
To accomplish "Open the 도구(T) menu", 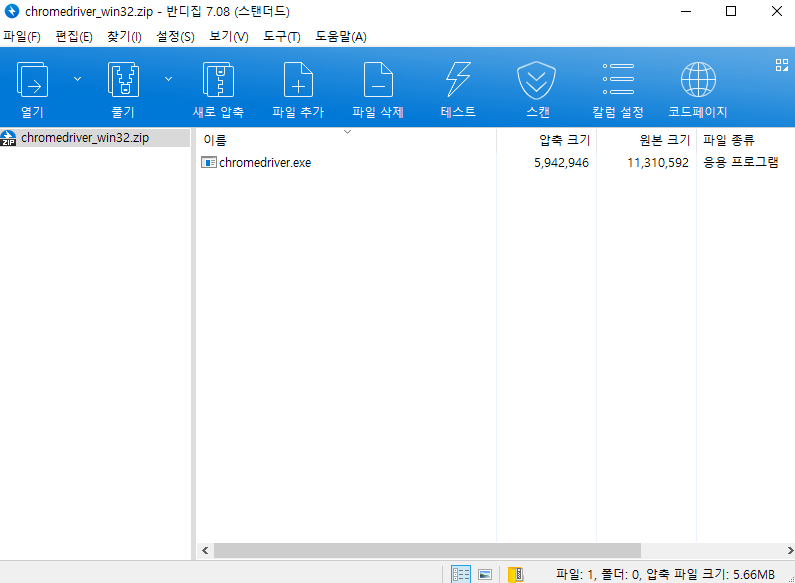I will pyautogui.click(x=282, y=37).
